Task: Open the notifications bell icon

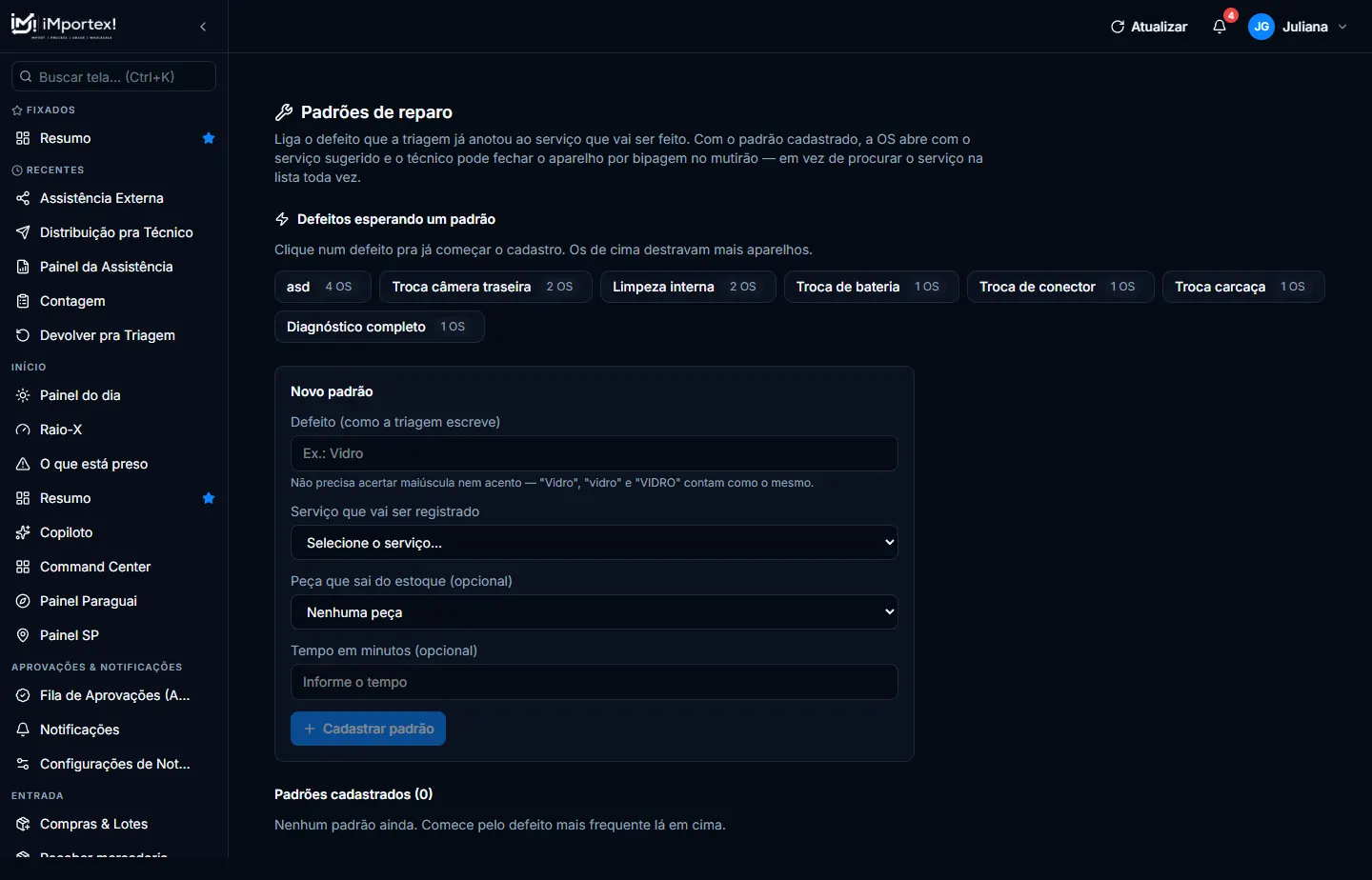Action: 1220,27
